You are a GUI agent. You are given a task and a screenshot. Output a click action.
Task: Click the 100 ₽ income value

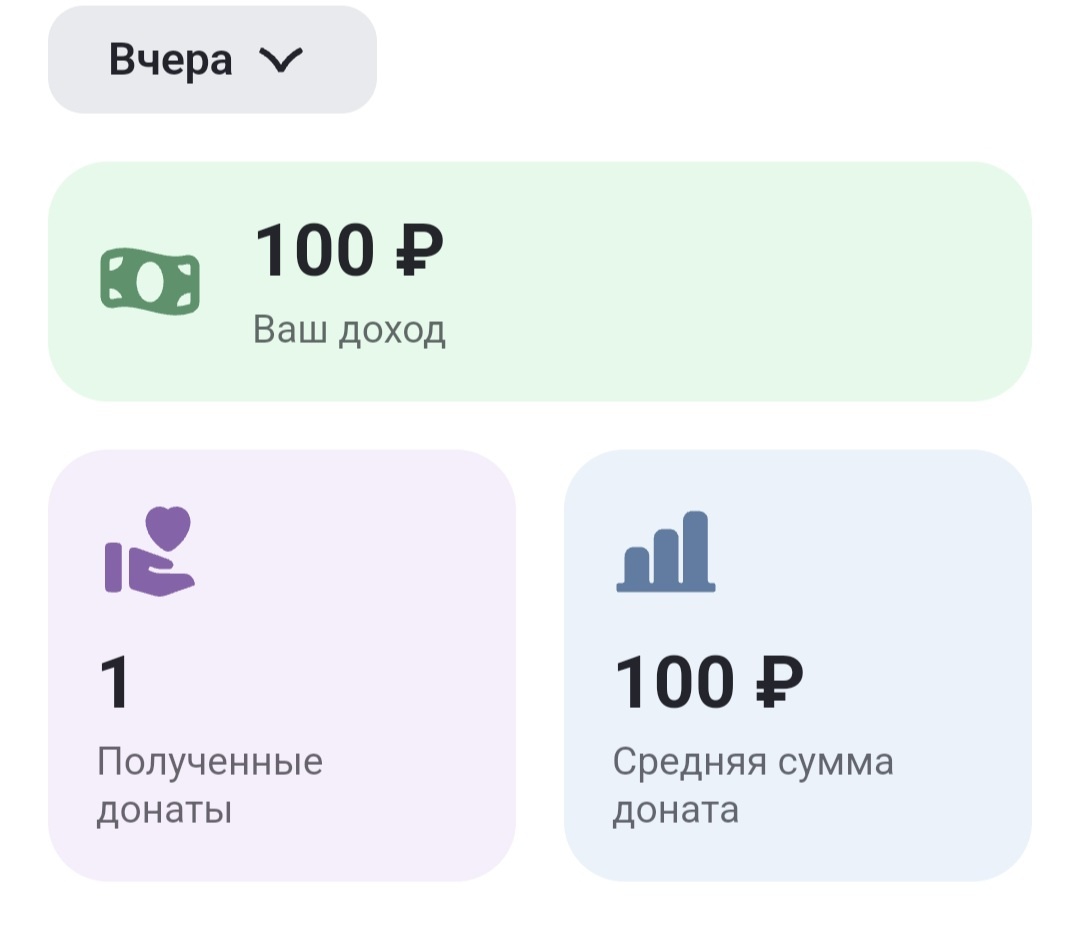point(350,250)
